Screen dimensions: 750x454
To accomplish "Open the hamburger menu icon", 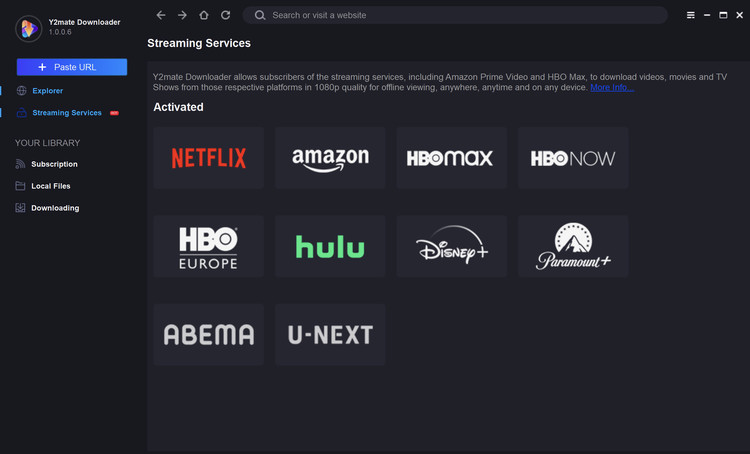I will tap(691, 15).
